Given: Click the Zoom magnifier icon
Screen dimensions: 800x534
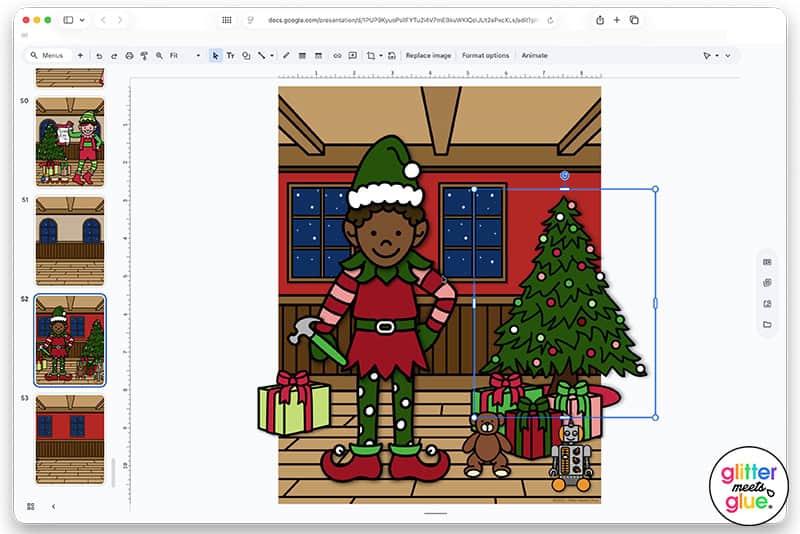Looking at the screenshot, I should [x=159, y=56].
